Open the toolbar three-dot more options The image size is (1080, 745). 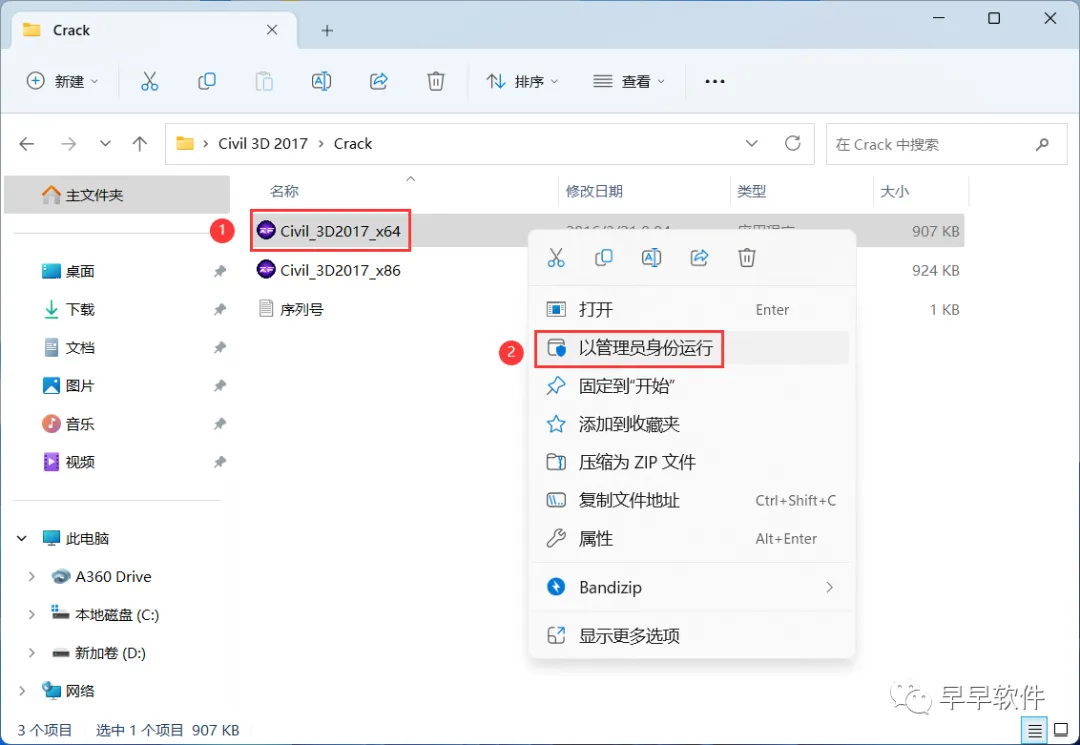pos(715,81)
